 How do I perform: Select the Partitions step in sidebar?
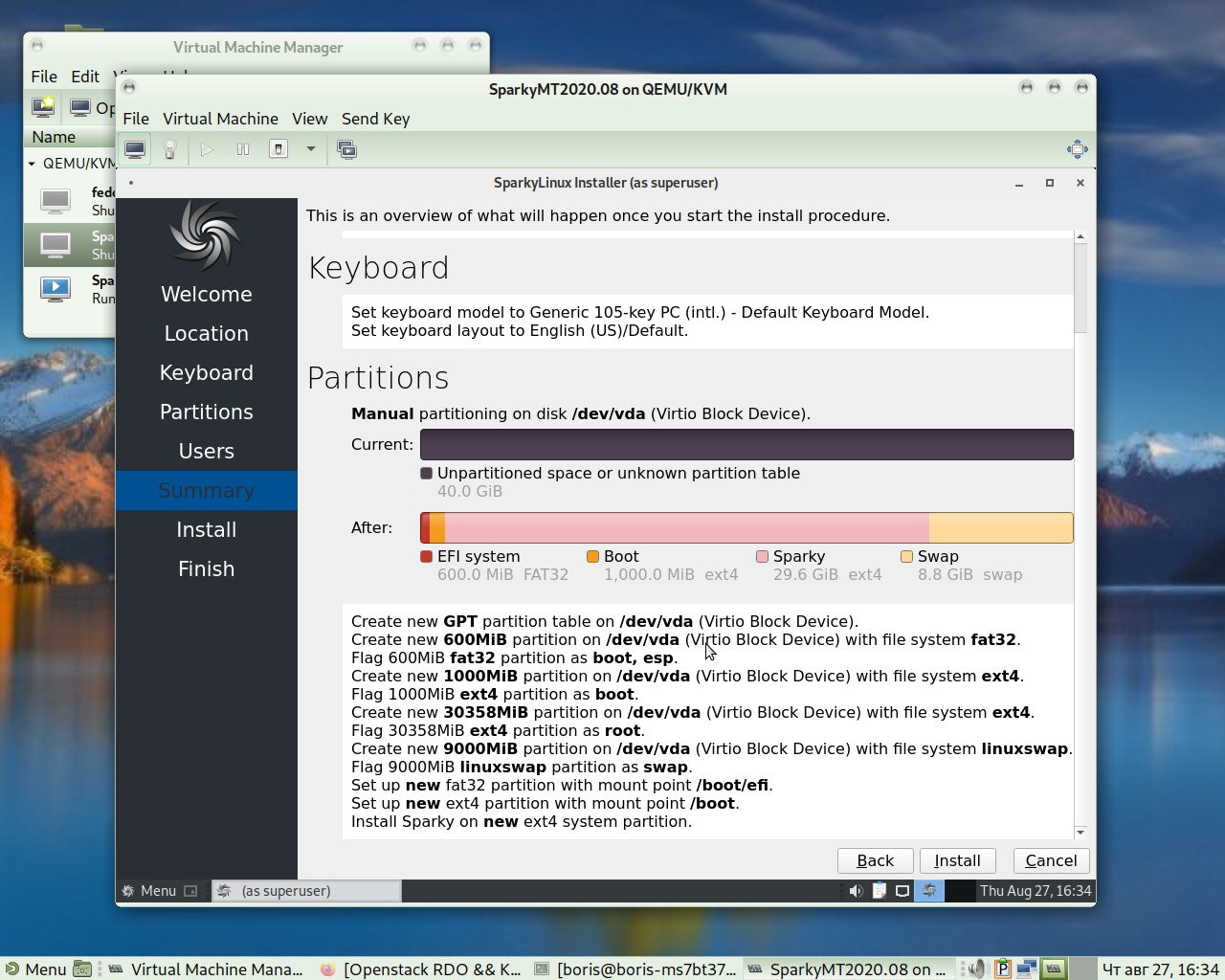(x=207, y=412)
